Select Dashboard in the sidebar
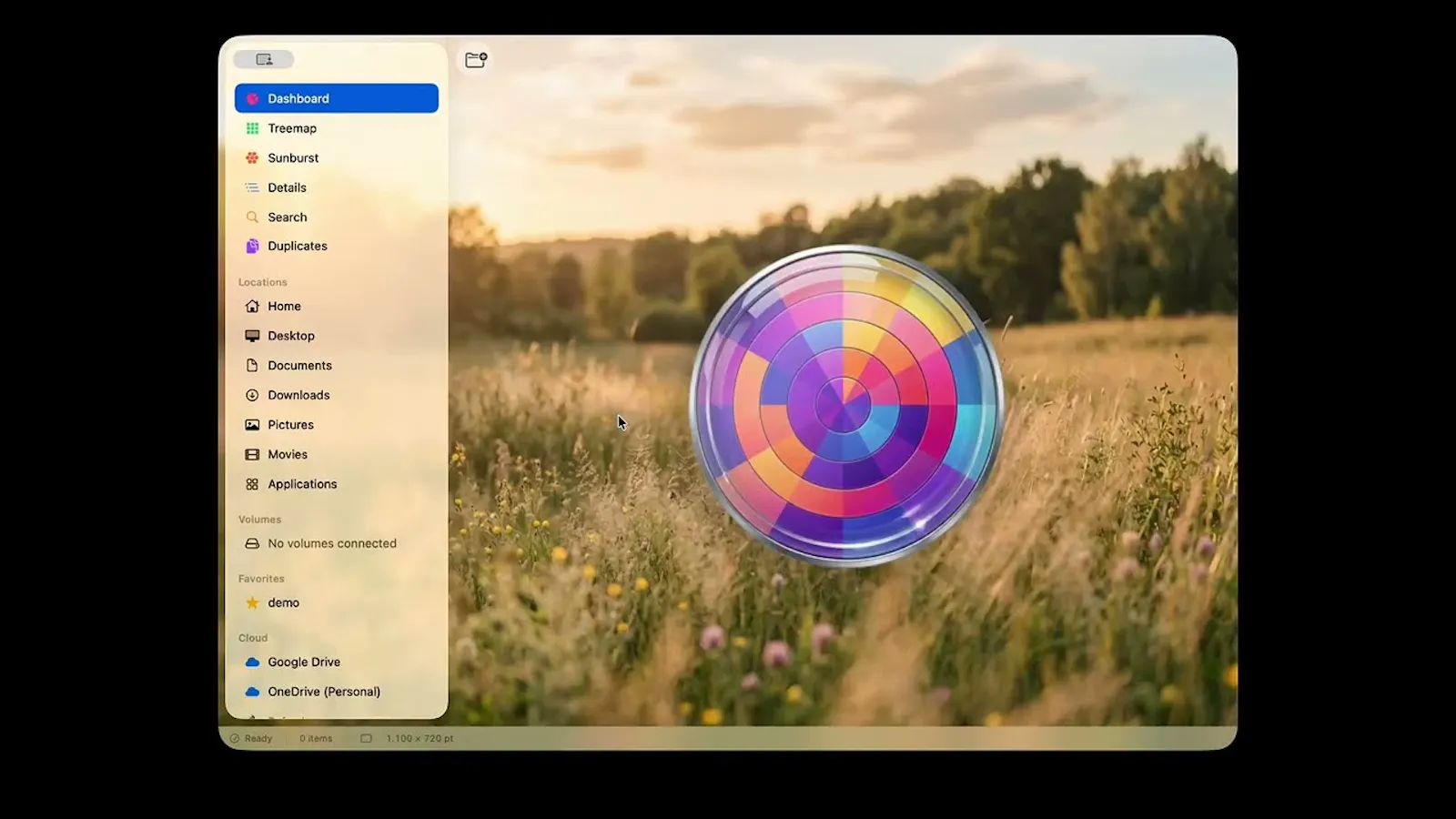Screen dimensions: 1456x819 pyautogui.click(x=337, y=98)
